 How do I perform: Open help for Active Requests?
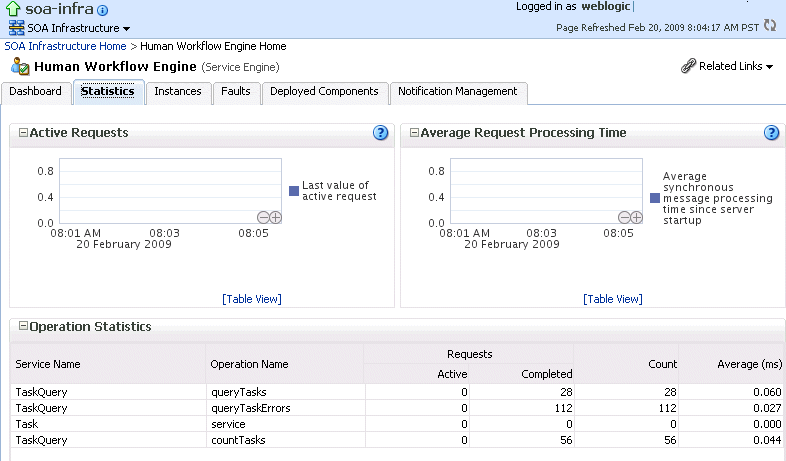[380, 132]
